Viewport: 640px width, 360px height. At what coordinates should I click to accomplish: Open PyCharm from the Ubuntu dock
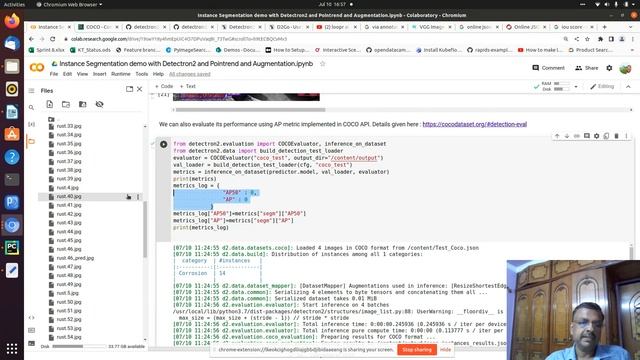(12, 247)
